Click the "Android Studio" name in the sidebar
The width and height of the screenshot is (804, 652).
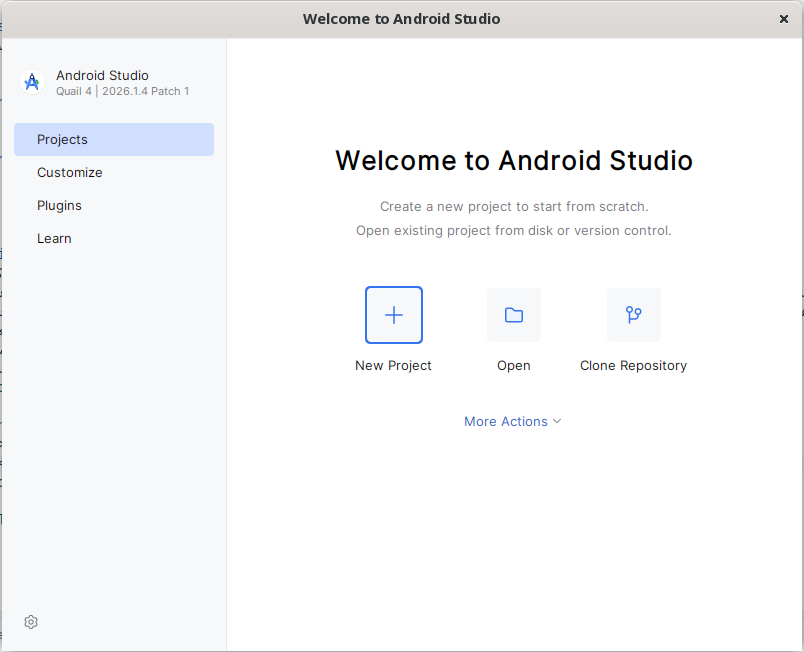[x=103, y=75]
